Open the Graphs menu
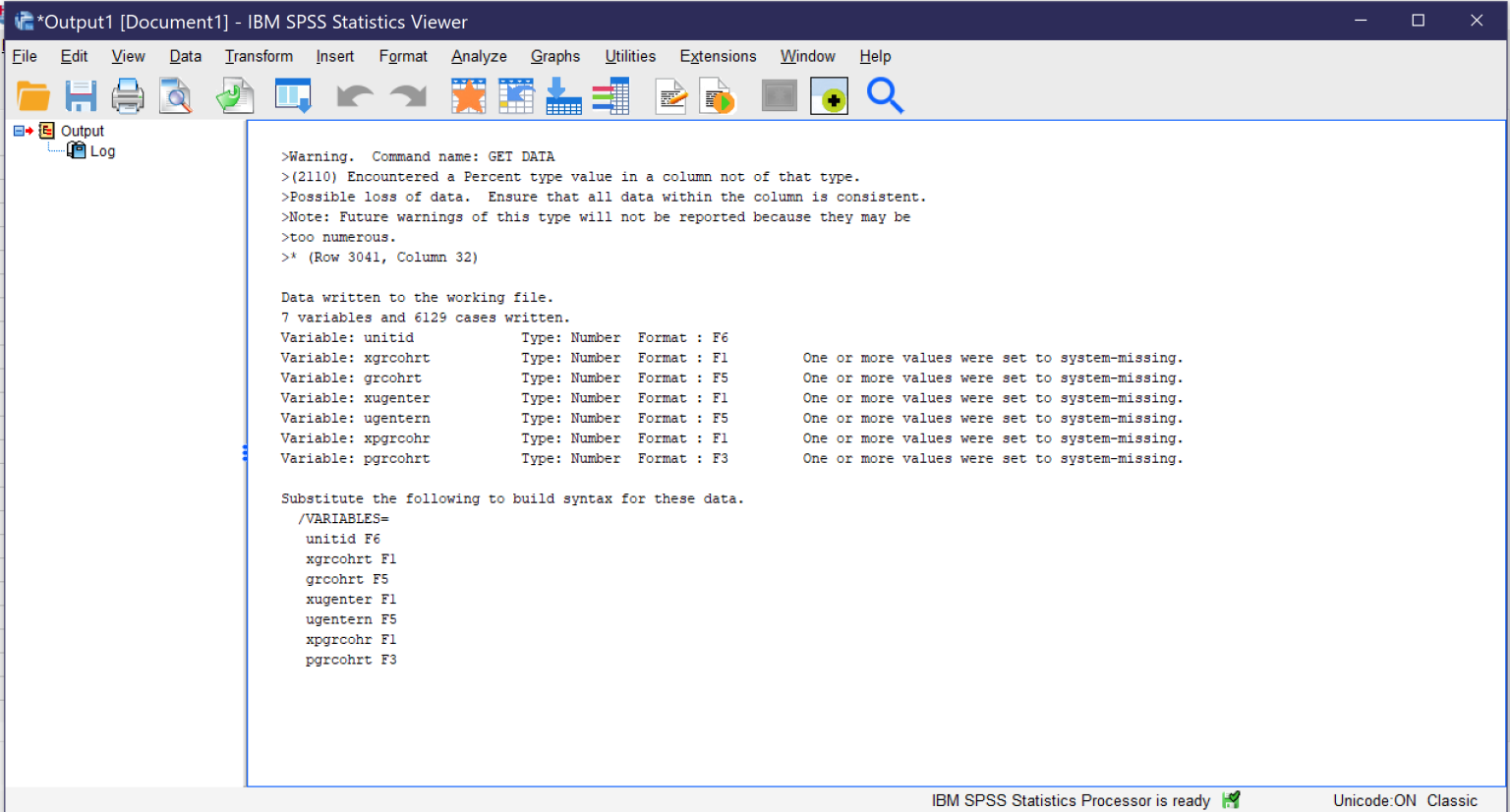This screenshot has width=1510, height=812. (x=554, y=56)
